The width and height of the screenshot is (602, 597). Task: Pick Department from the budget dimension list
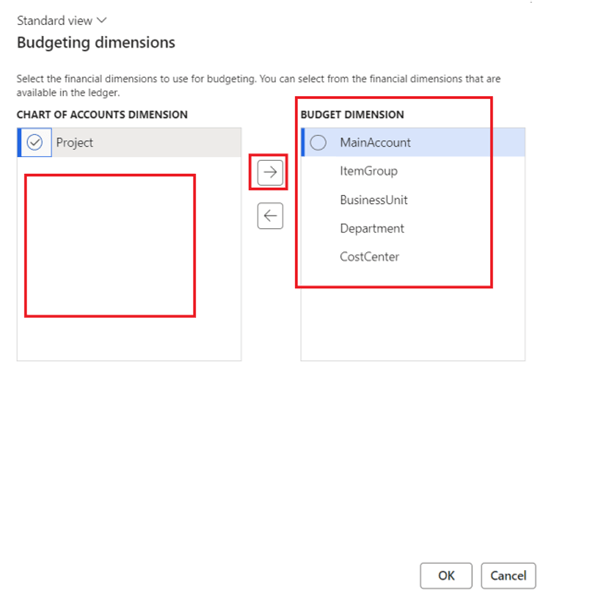(371, 228)
